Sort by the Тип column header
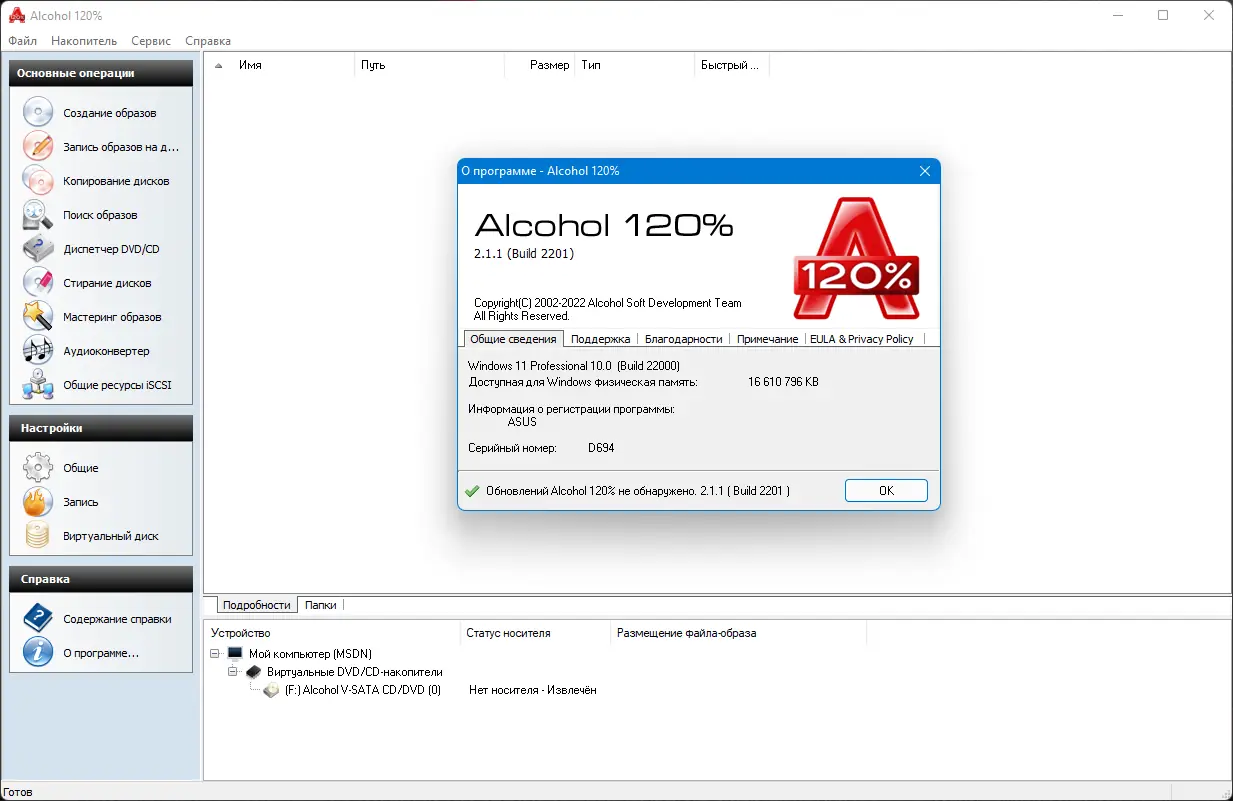The image size is (1233, 801). tap(634, 65)
